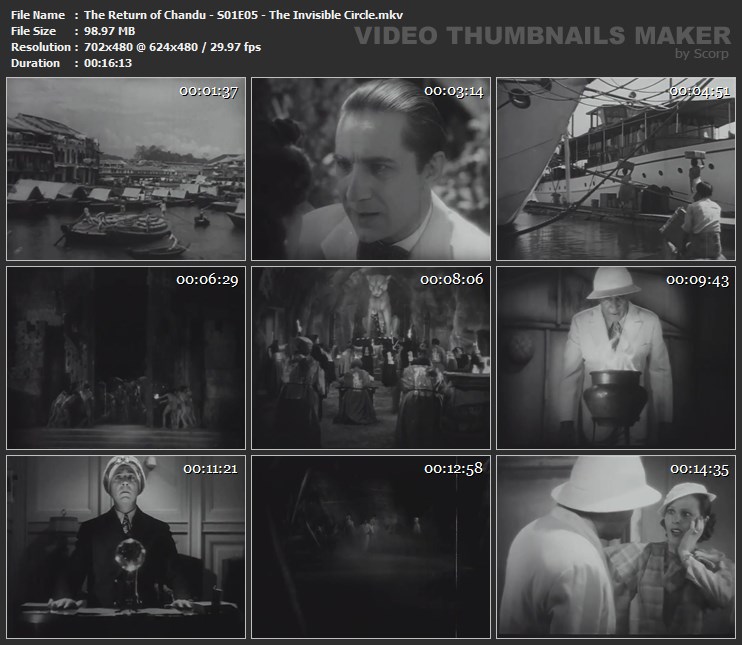
Task: Open the cat statue ceremony thumbnail at 00:08:06
Action: (x=371, y=358)
